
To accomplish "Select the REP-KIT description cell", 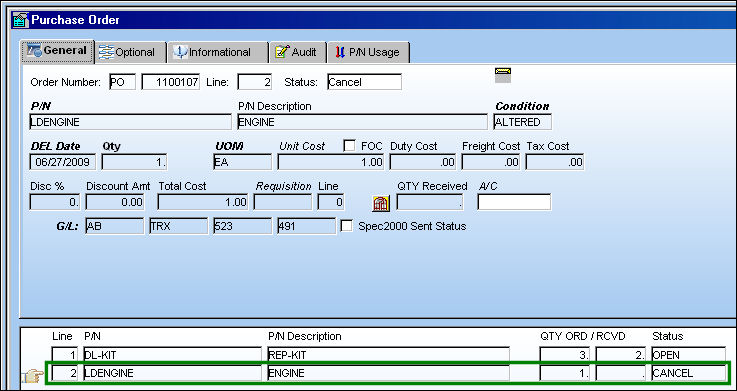I will tap(388, 355).
